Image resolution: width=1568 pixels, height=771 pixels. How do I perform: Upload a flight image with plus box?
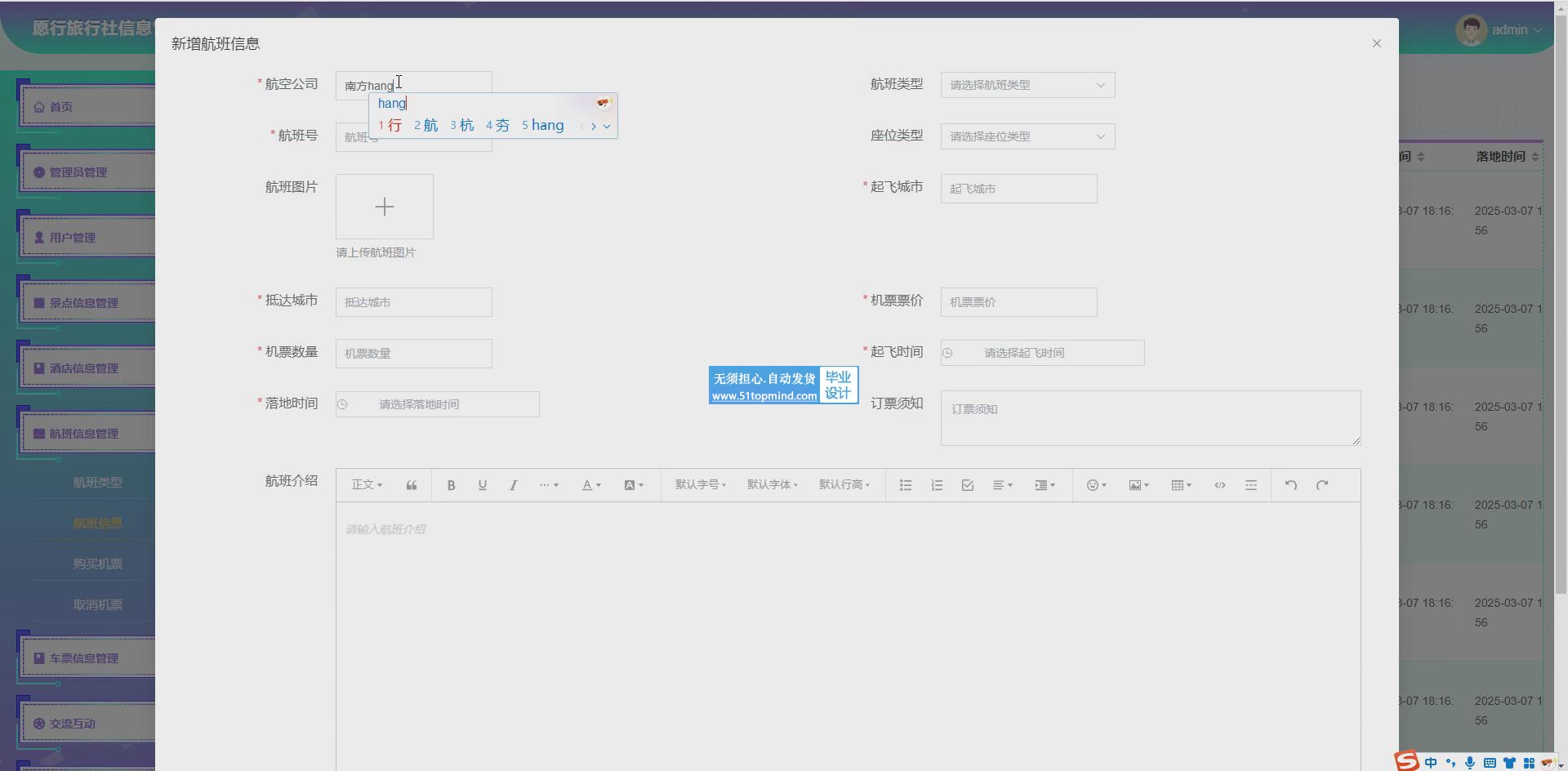coord(384,207)
